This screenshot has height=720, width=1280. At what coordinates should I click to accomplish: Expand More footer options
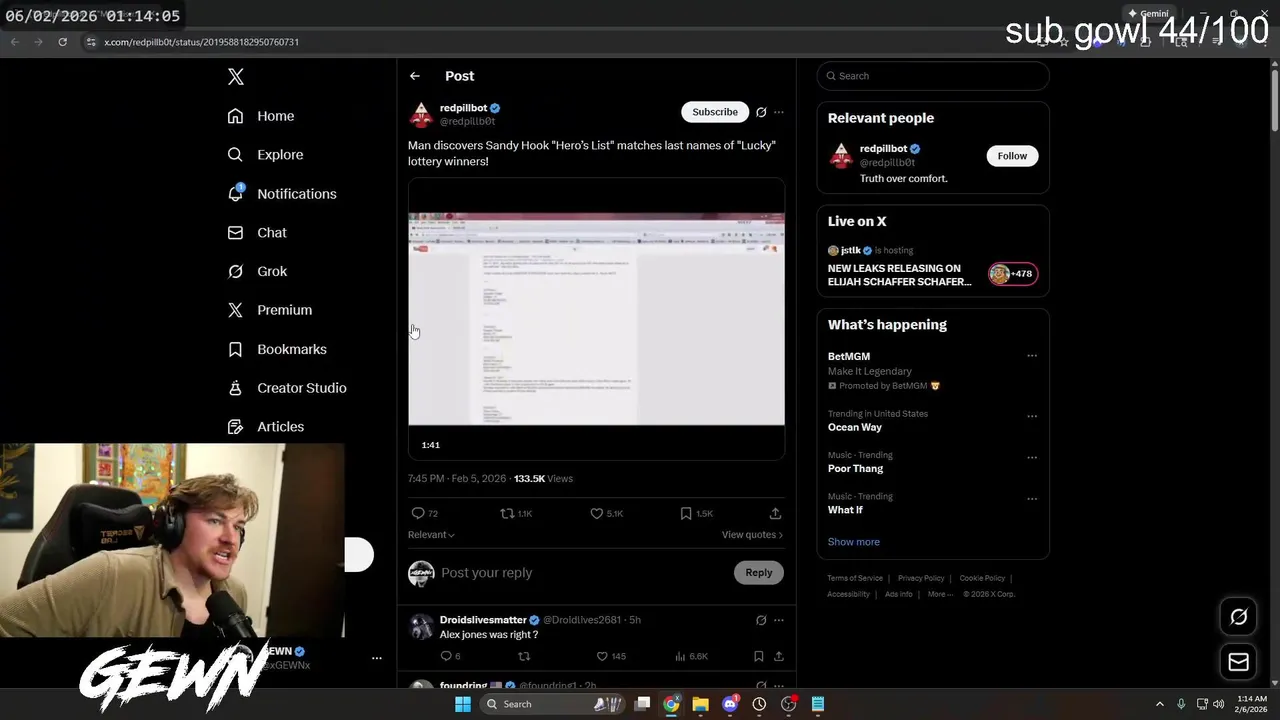(x=939, y=594)
